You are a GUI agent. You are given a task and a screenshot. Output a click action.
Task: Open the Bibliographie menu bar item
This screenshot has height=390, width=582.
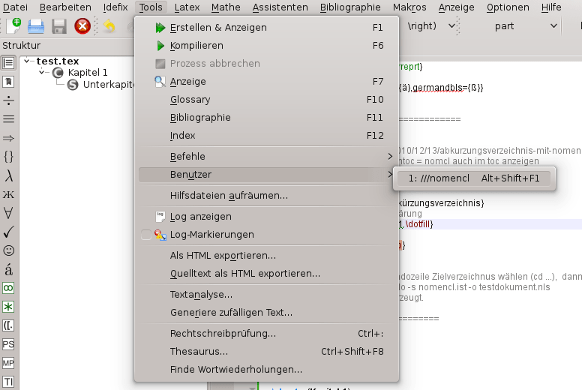[x=350, y=7]
